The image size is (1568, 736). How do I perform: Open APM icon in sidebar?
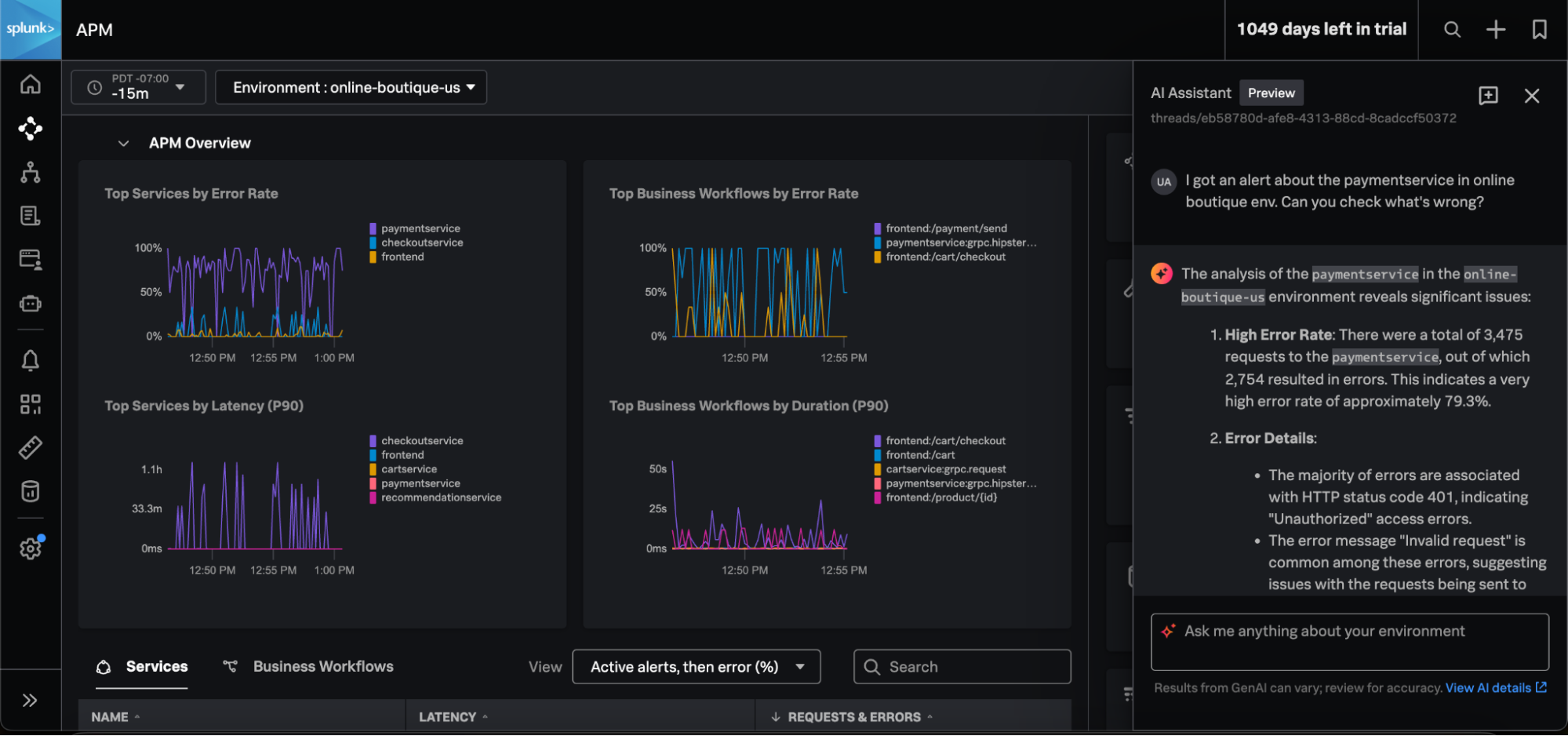tap(31, 128)
